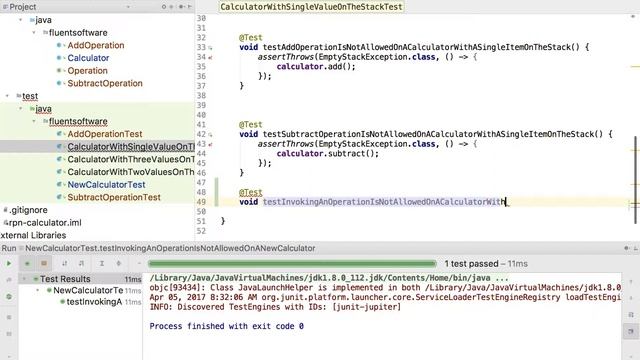Collapse the test folder node
640x360 pixels.
7,96
